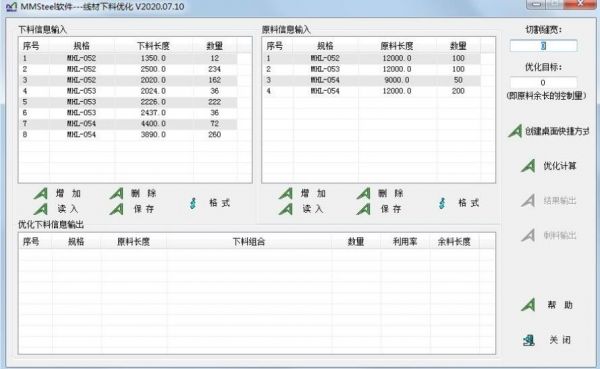The width and height of the screenshot is (600, 369).
Task: Click the 优化计算 optimize calculation icon
Action: (x=528, y=166)
